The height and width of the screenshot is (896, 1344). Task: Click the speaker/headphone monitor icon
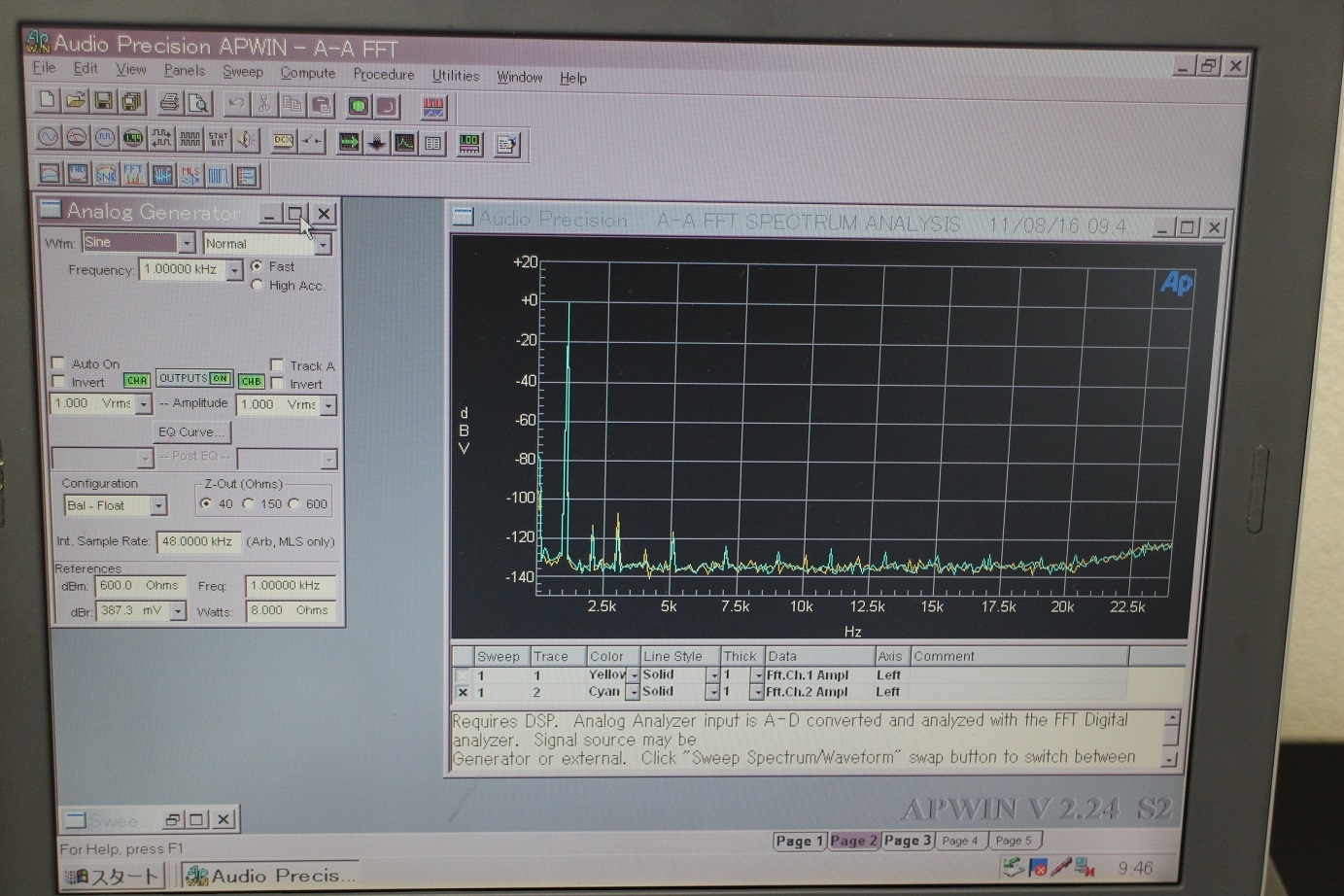pos(246,140)
